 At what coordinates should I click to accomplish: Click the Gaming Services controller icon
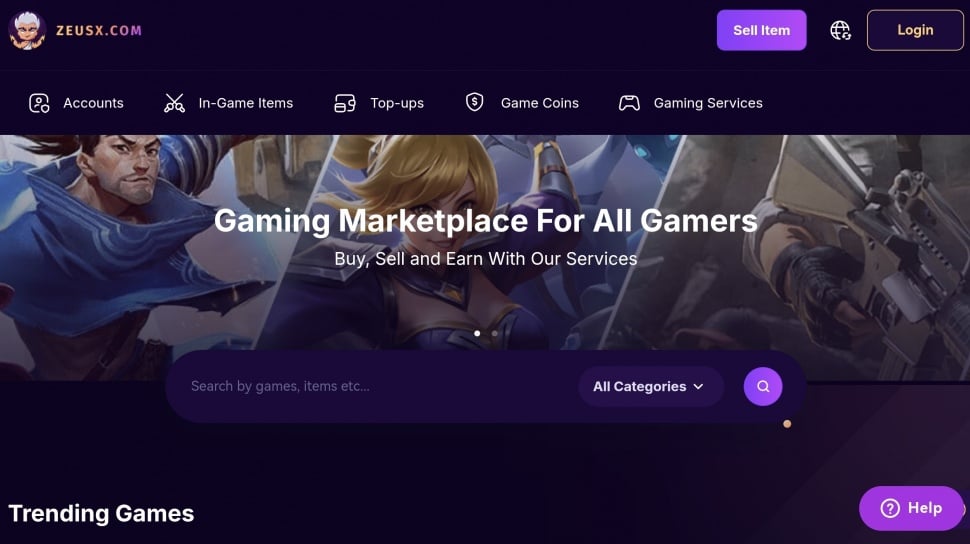629,103
